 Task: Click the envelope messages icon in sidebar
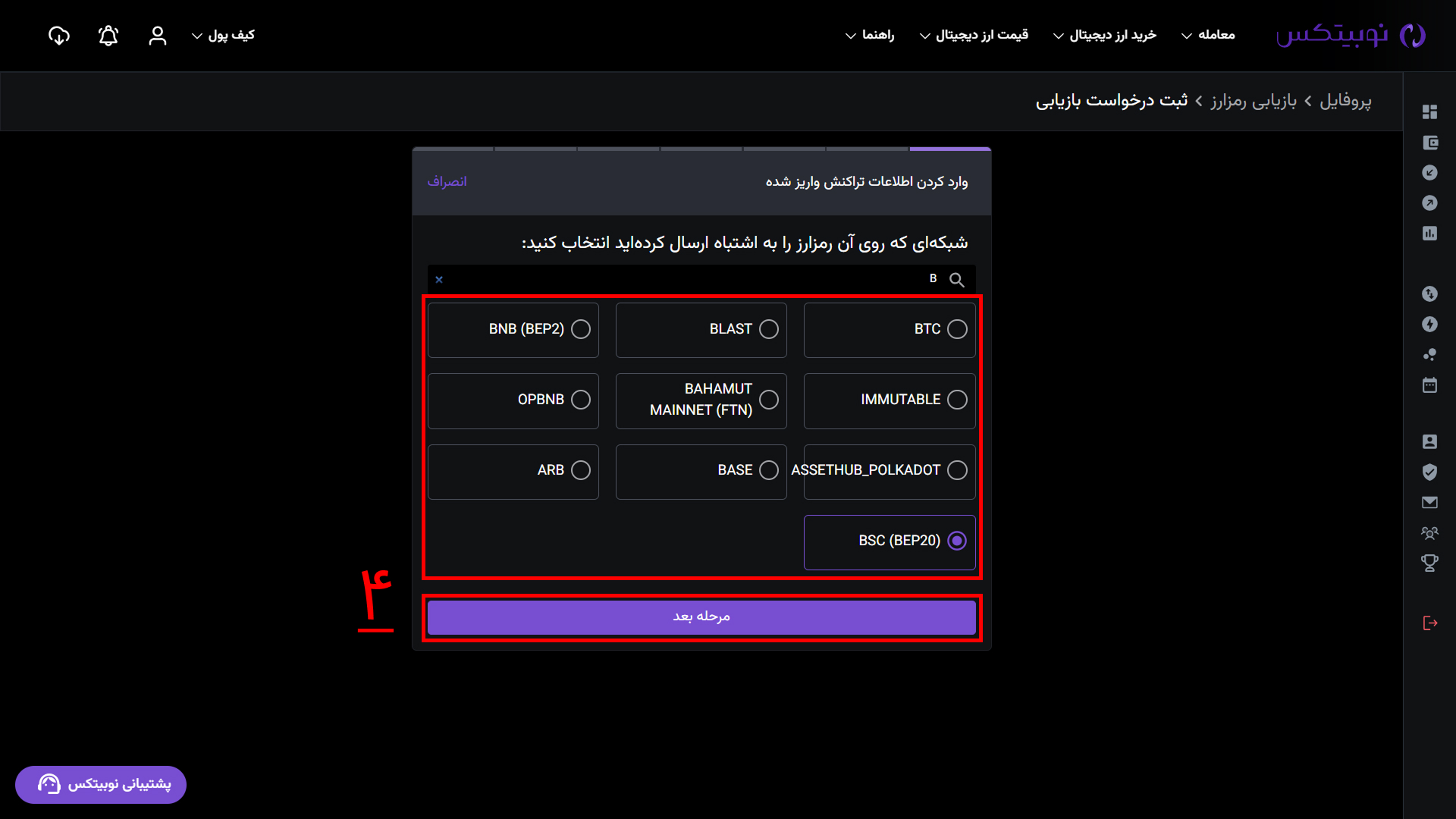point(1429,502)
